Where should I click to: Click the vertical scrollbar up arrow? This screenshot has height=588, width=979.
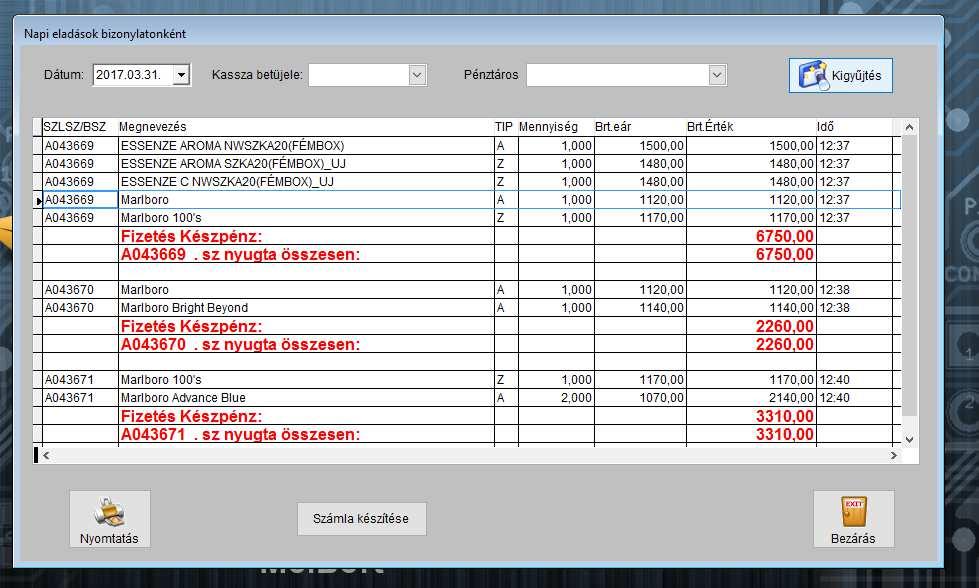pos(910,127)
